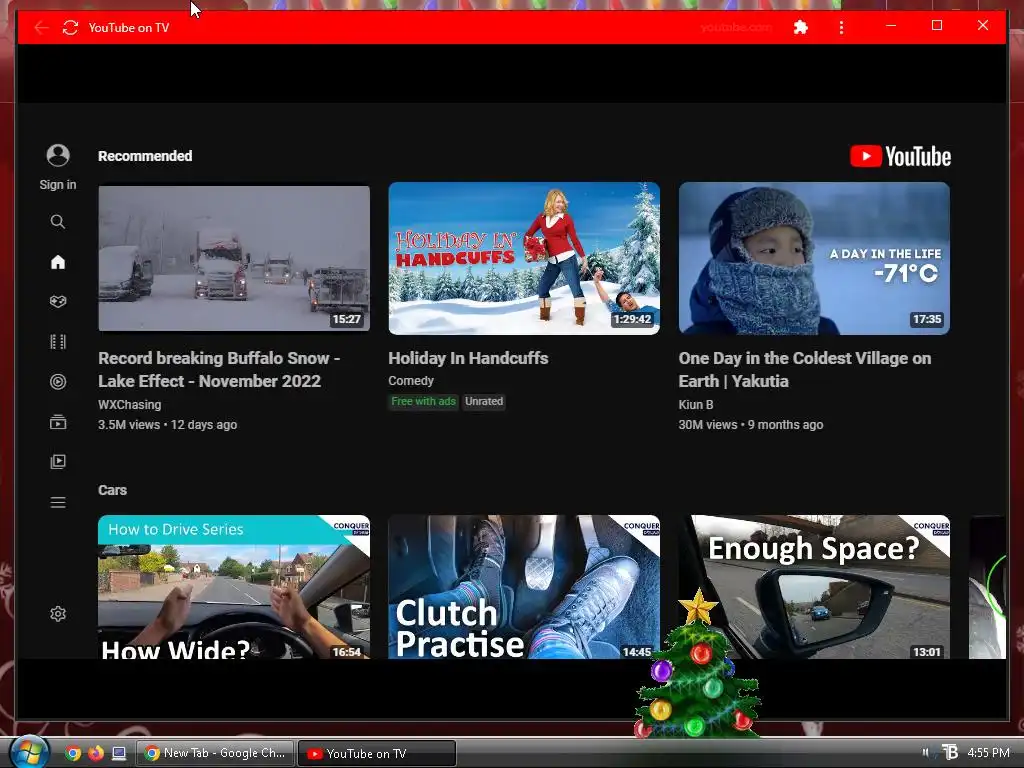Open the Settings gear in sidebar

tap(58, 614)
